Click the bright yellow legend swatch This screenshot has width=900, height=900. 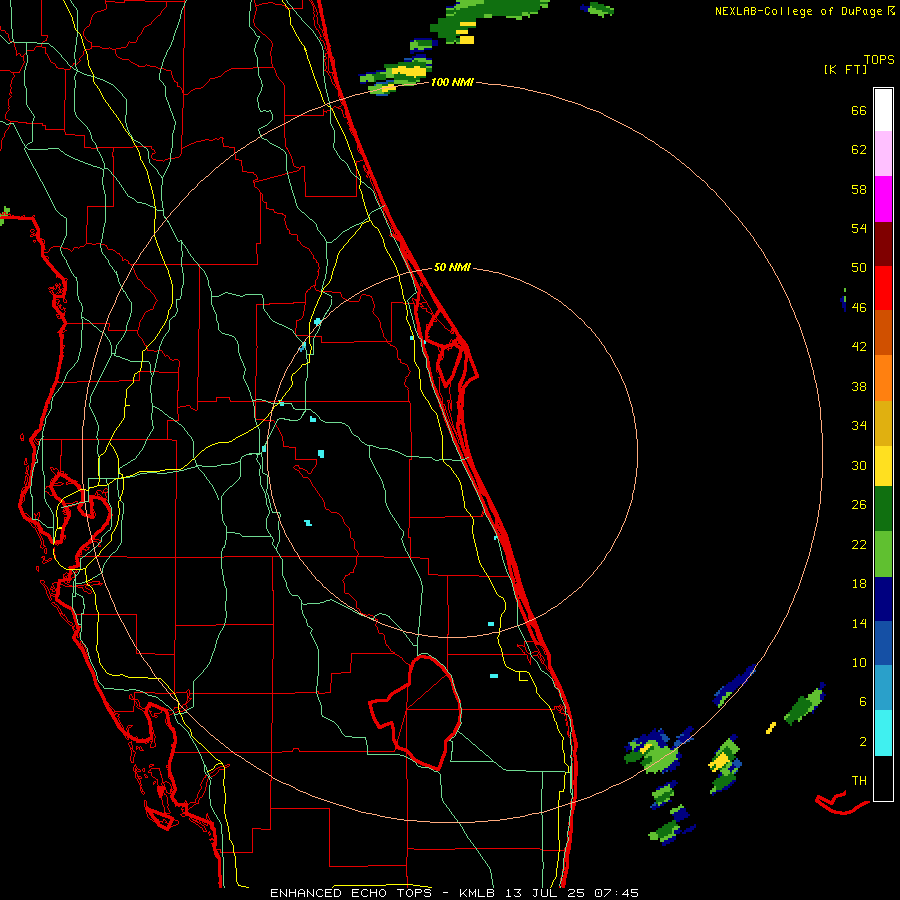[883, 466]
